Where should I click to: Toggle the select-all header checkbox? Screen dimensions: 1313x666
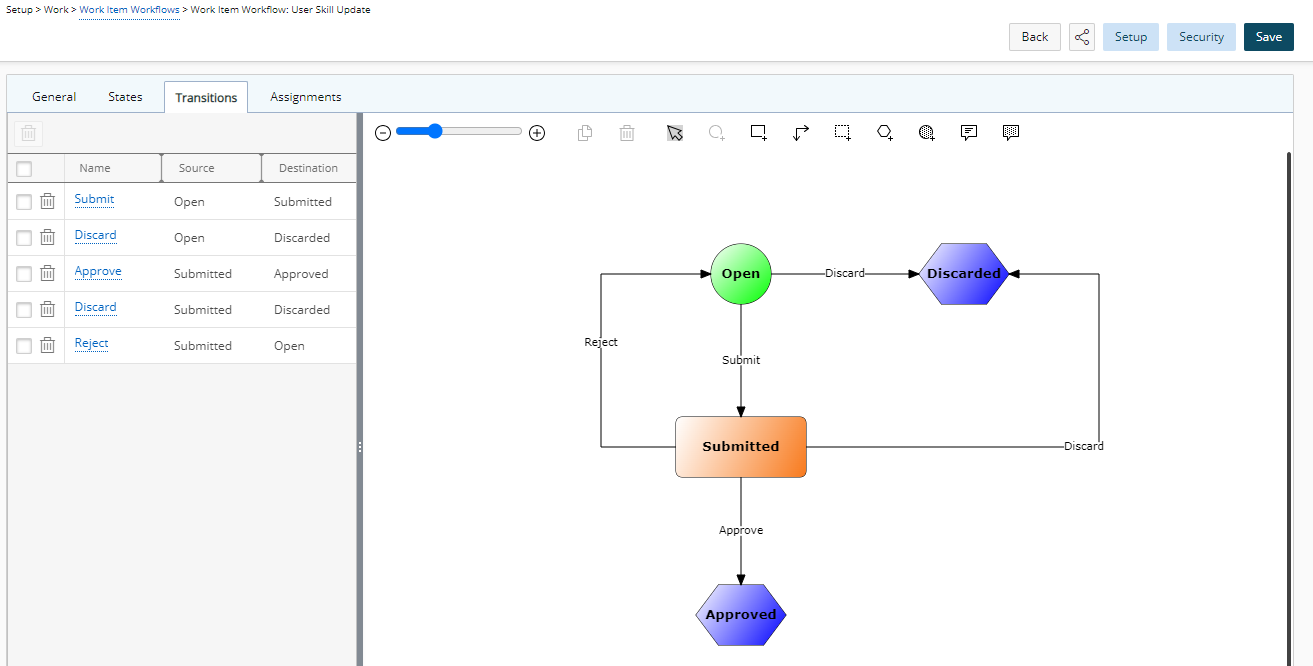[x=24, y=169]
